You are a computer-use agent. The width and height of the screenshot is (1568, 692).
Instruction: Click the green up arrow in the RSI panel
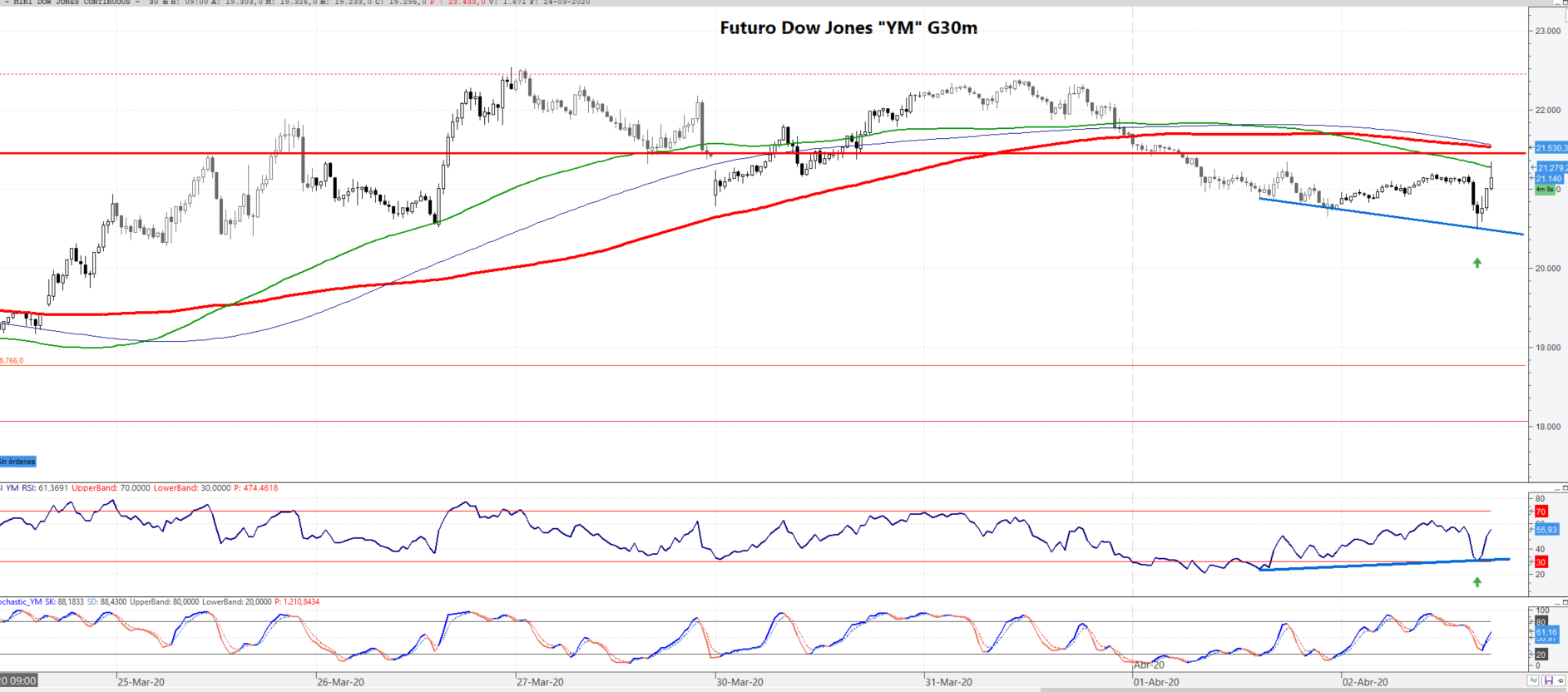point(1477,582)
